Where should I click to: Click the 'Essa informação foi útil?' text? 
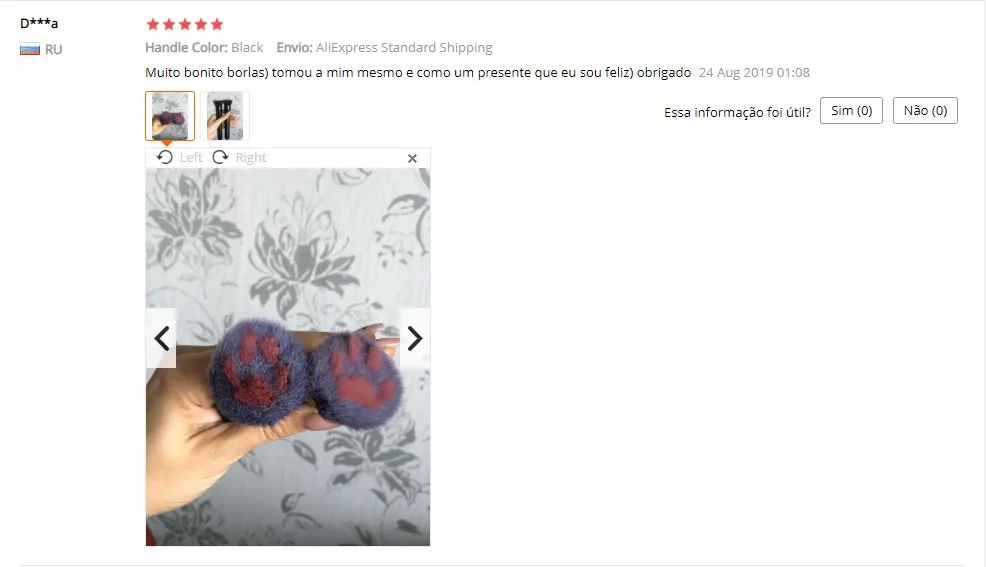[x=738, y=112]
